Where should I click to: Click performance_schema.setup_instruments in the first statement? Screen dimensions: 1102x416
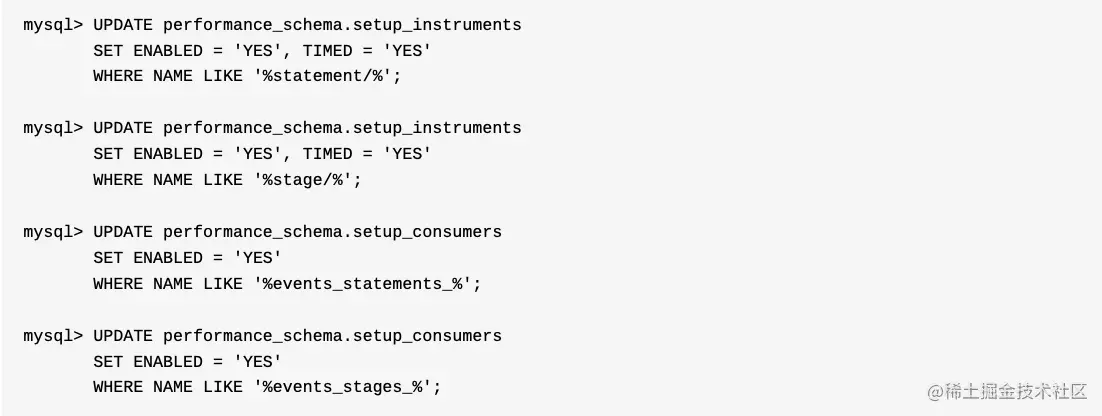coord(342,25)
